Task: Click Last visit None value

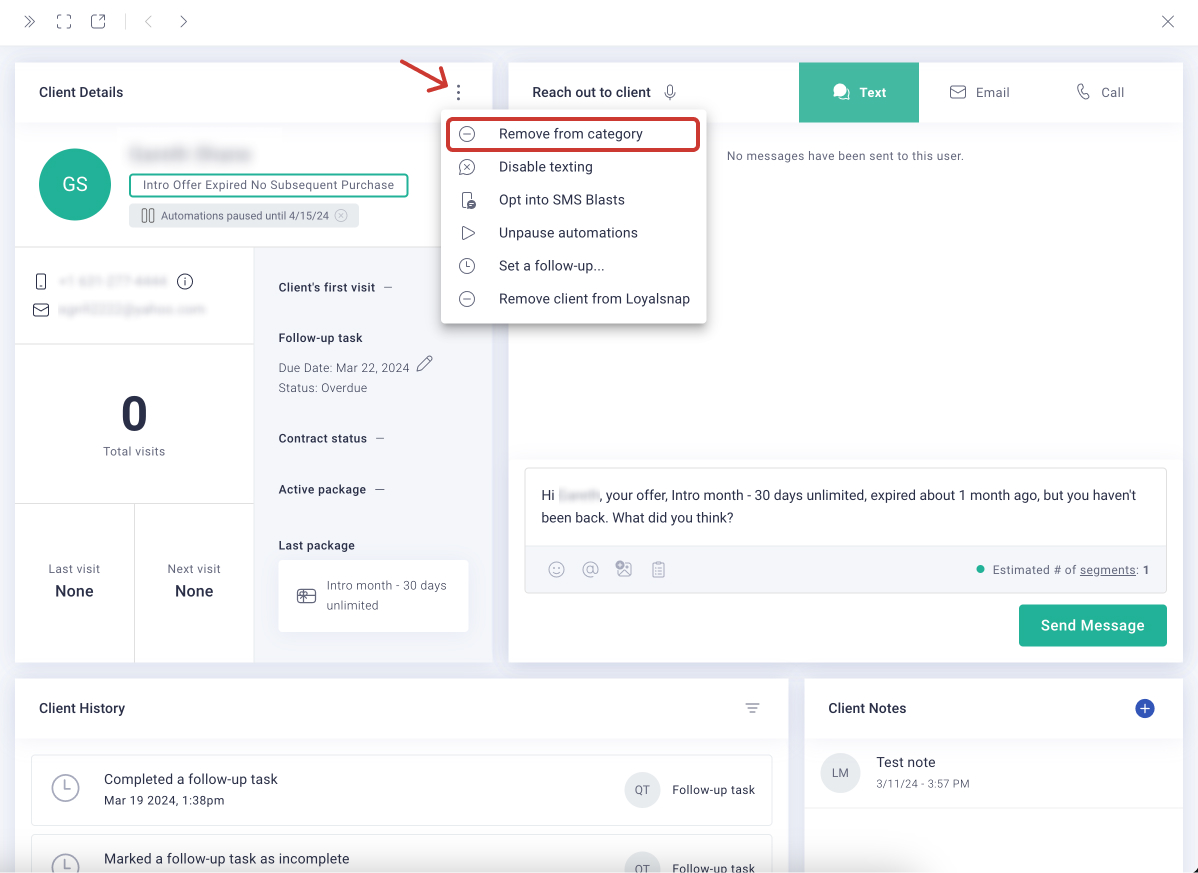Action: (74, 591)
